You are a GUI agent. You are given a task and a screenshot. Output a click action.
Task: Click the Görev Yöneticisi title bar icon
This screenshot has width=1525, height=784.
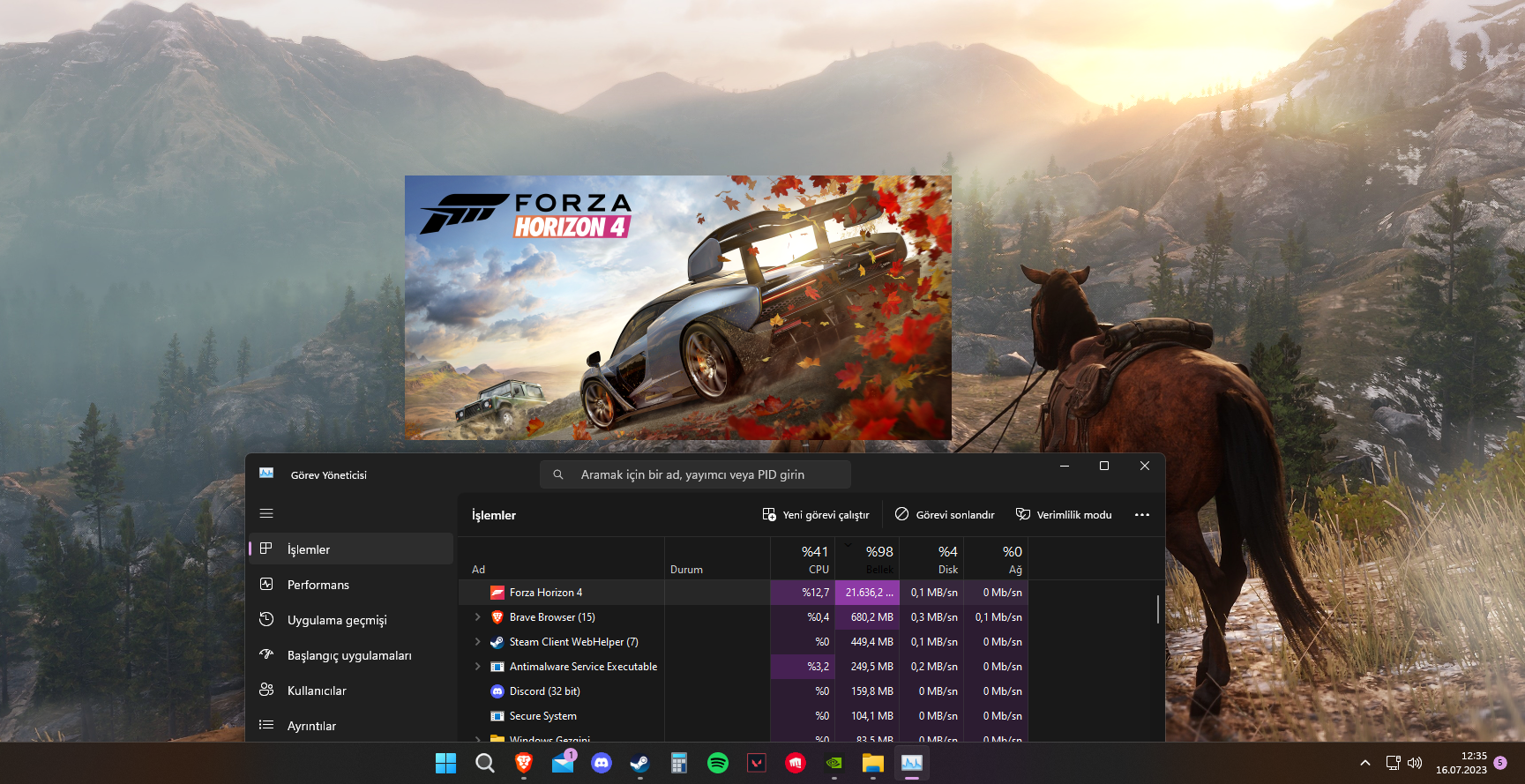click(x=266, y=474)
